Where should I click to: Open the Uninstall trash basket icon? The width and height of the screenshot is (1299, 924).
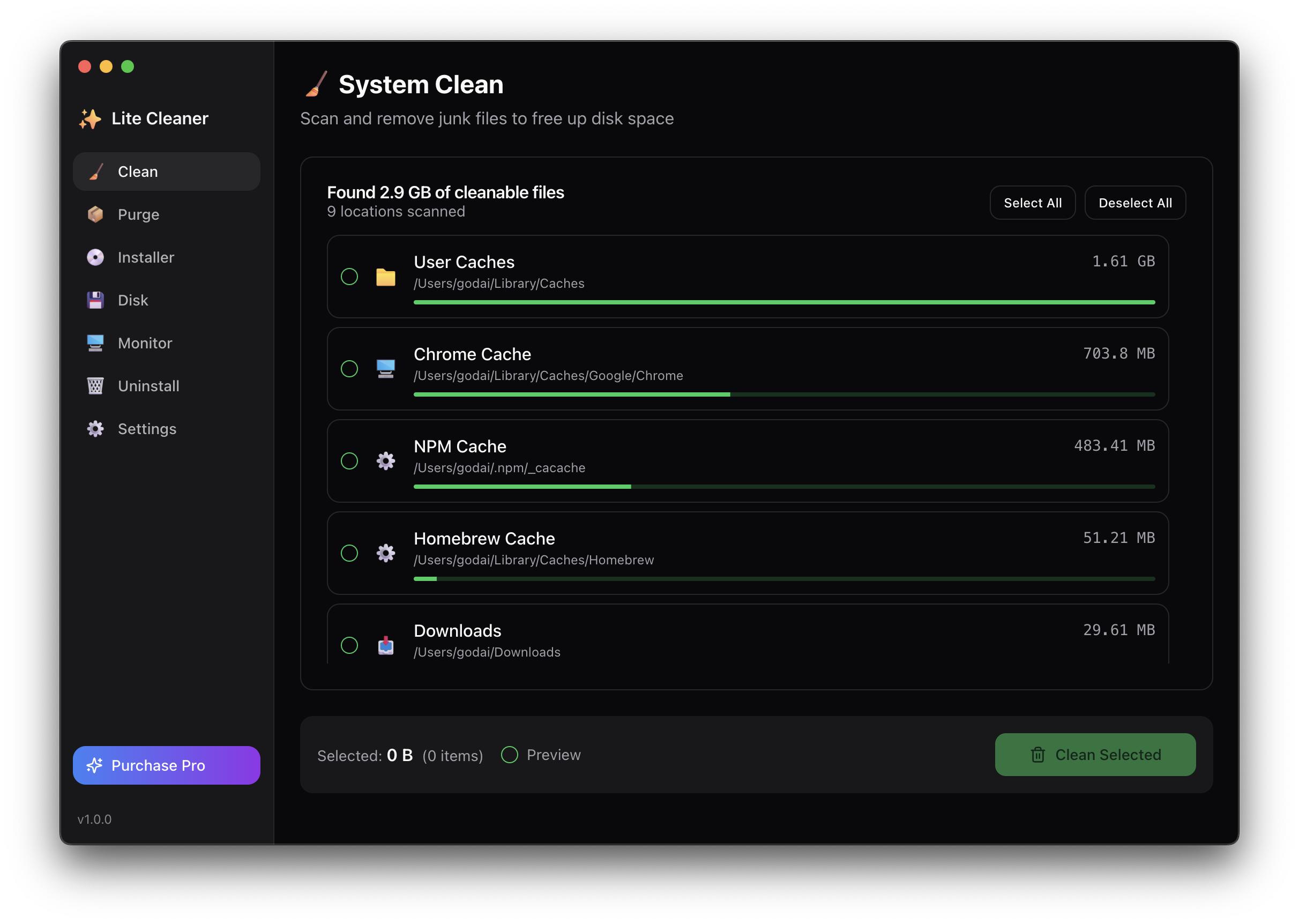tap(95, 386)
